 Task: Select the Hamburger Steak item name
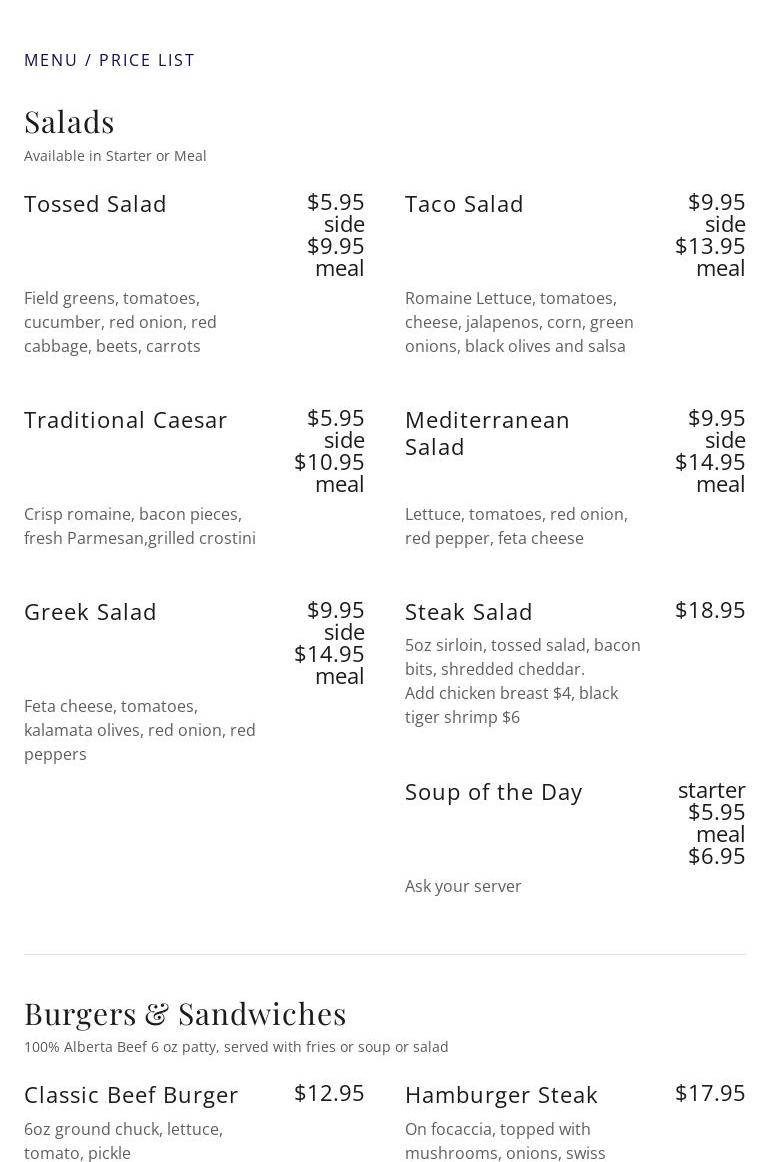click(x=501, y=1095)
